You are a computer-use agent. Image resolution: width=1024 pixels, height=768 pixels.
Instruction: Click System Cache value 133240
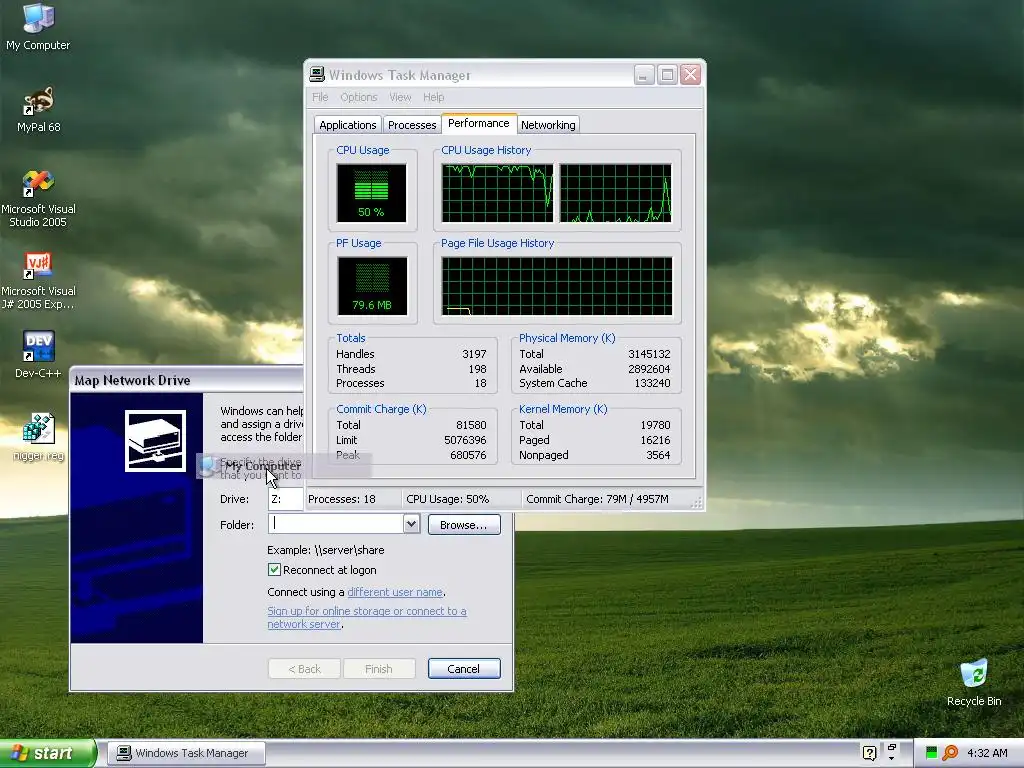coord(652,383)
